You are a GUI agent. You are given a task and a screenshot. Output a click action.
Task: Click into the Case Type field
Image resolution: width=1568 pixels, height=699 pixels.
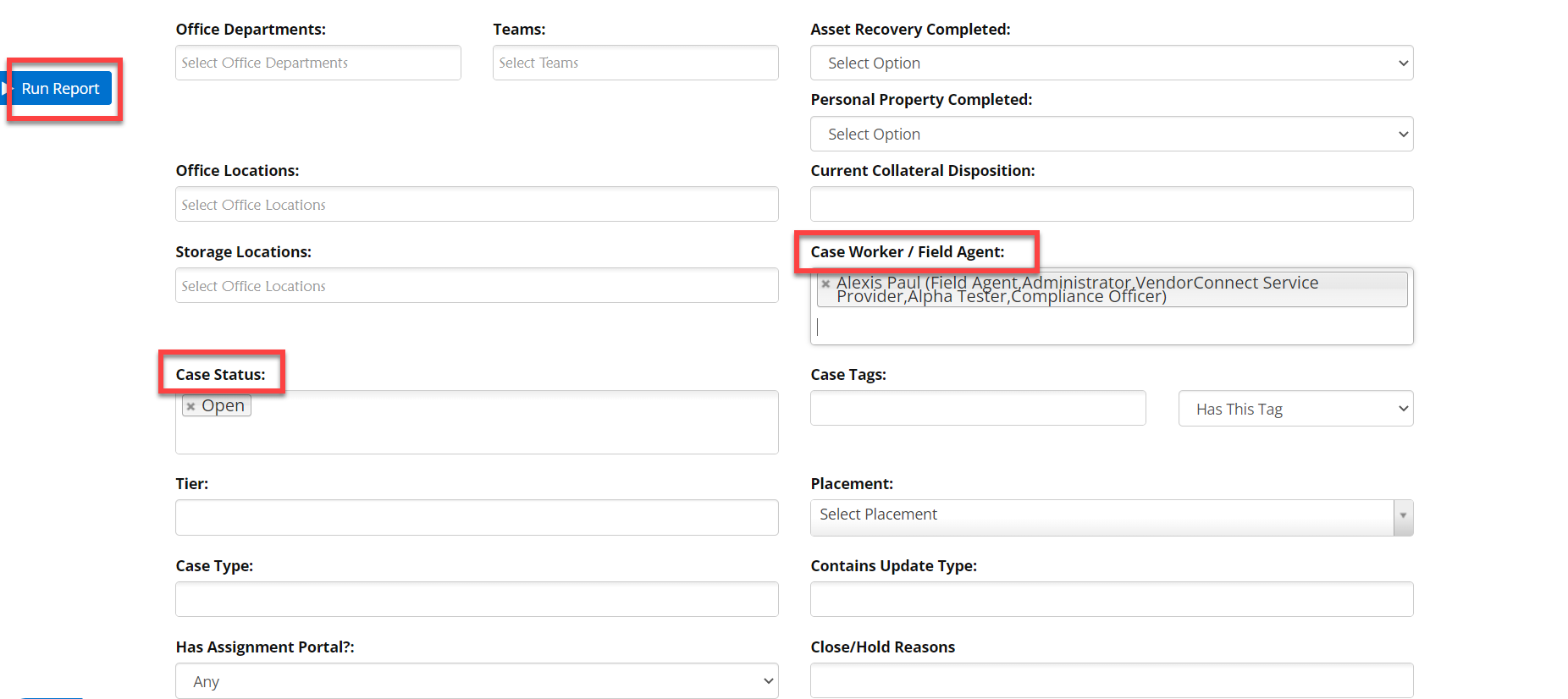pos(477,599)
